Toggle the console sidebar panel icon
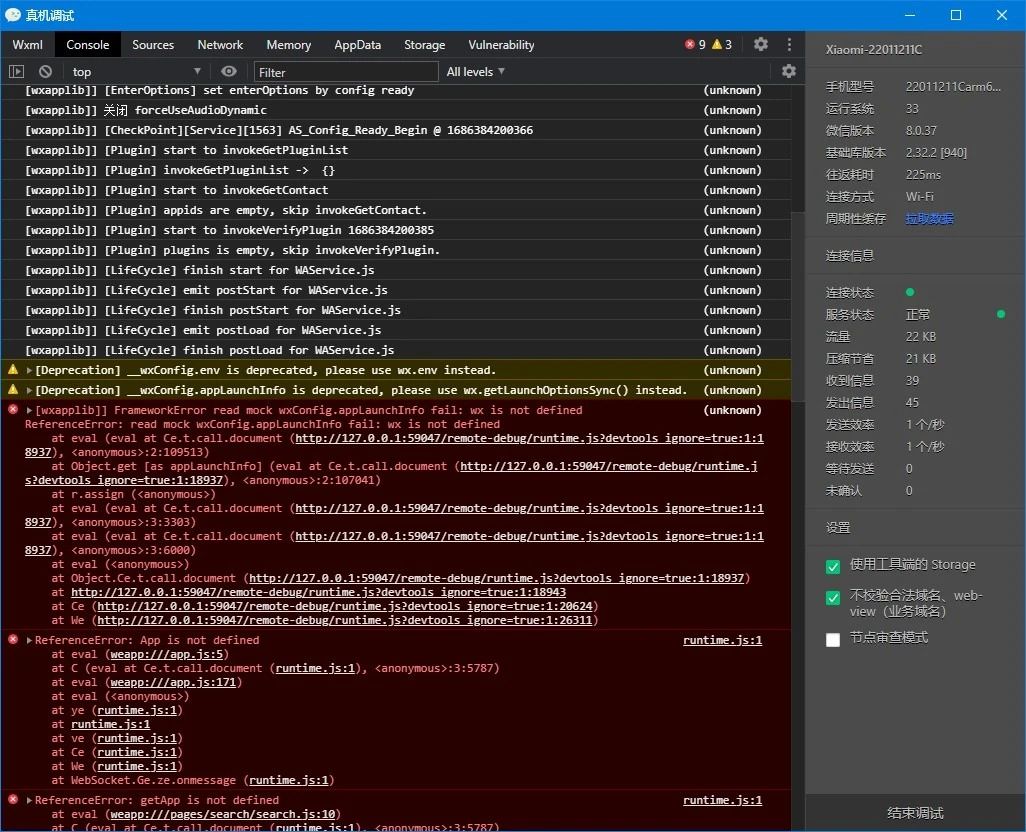Viewport: 1026px width, 832px height. point(16,72)
